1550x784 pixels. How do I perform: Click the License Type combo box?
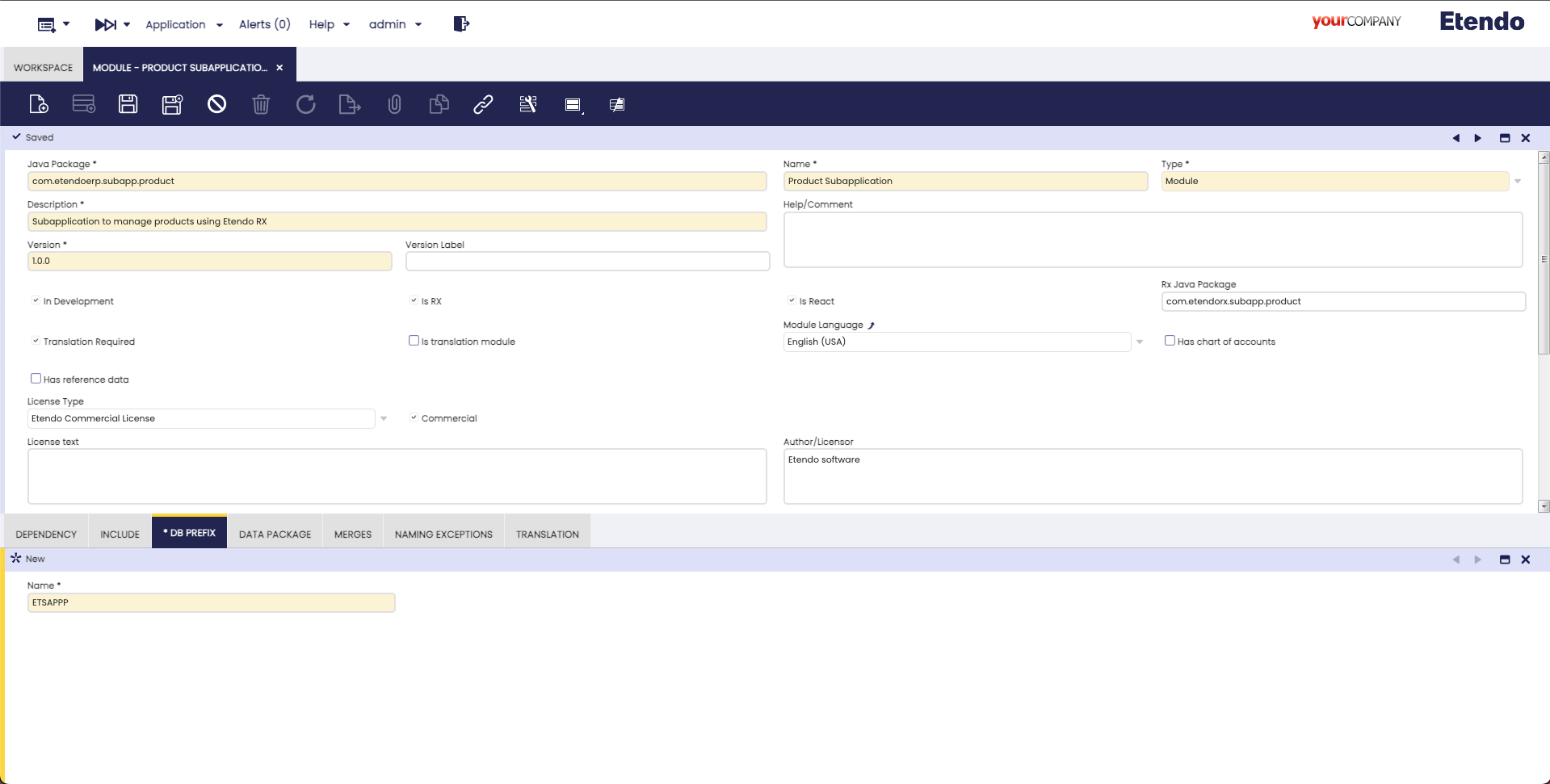(201, 419)
